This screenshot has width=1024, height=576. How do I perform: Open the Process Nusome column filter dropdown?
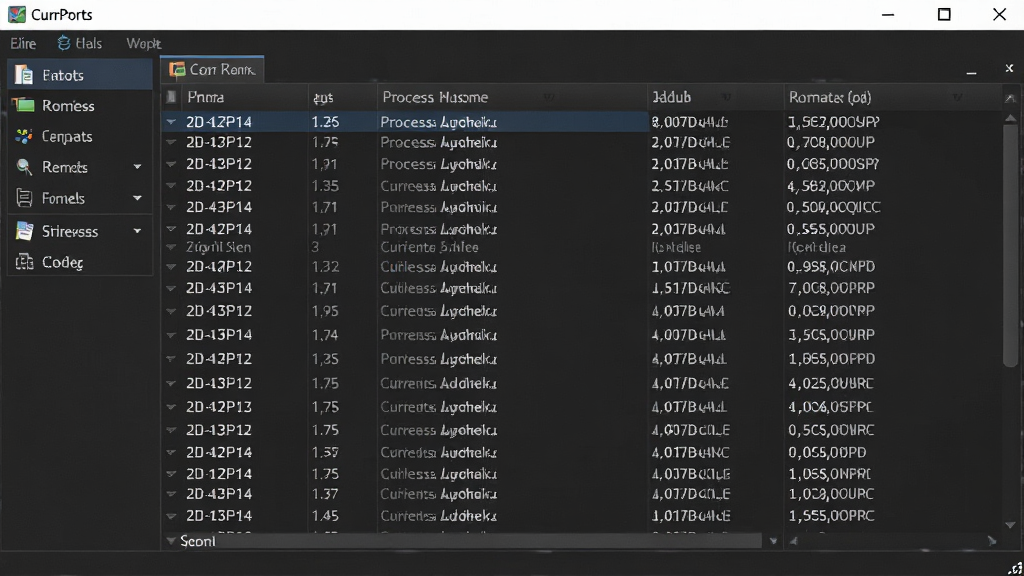point(549,97)
